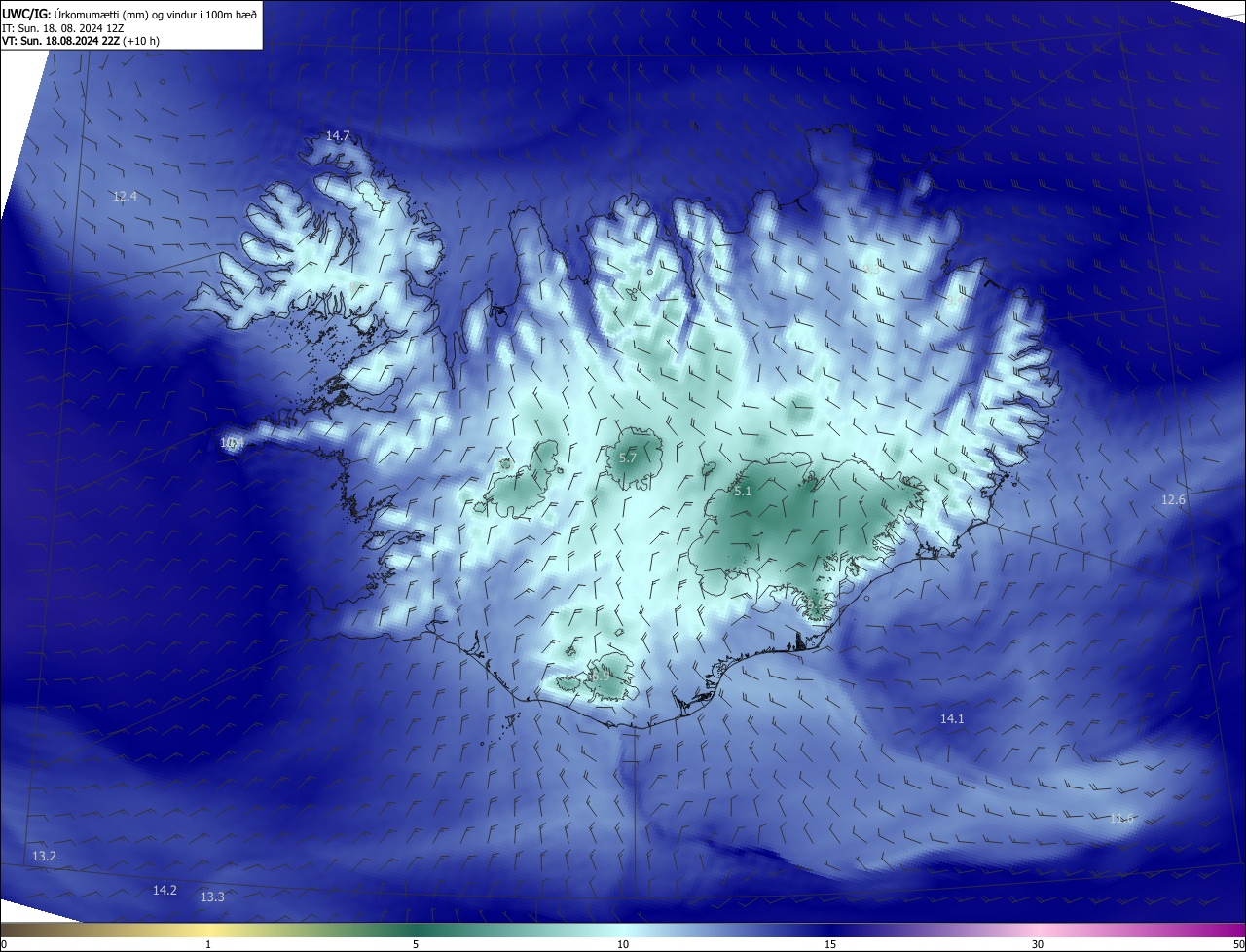Click the '50' label on the colour scale
This screenshot has width=1246, height=952.
(x=1238, y=944)
